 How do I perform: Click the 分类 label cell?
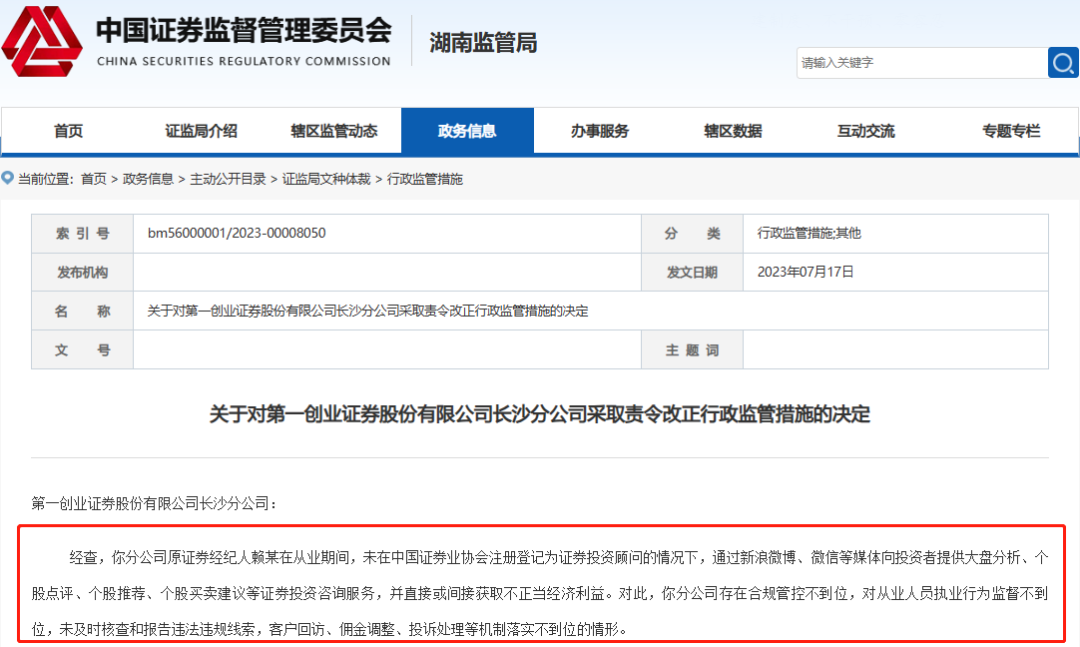[692, 234]
